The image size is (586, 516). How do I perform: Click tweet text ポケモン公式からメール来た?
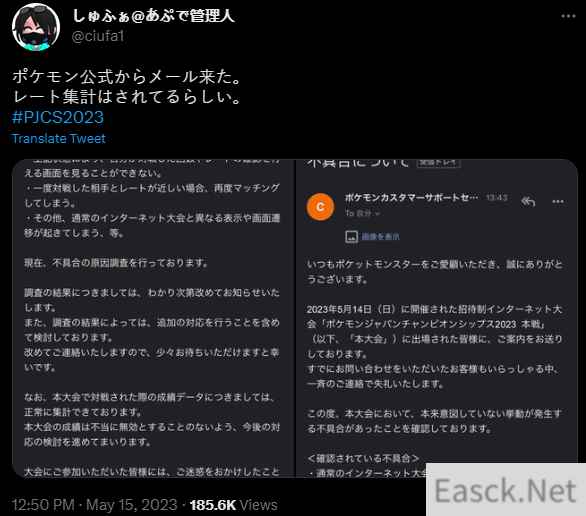[x=126, y=77]
